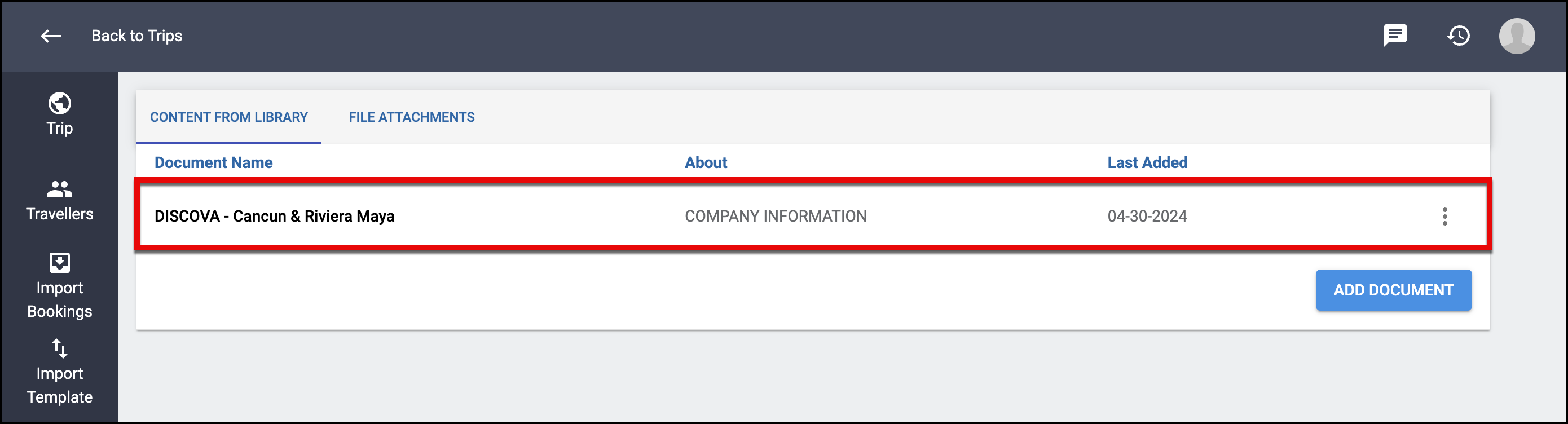Select the Import Template sidebar label
1568x424 pixels.
tap(60, 385)
